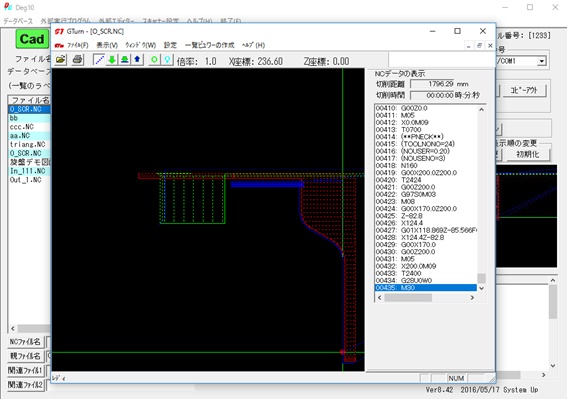The width and height of the screenshot is (567, 399).
Task: Select bb file in Deg10 list
Action: [29, 118]
